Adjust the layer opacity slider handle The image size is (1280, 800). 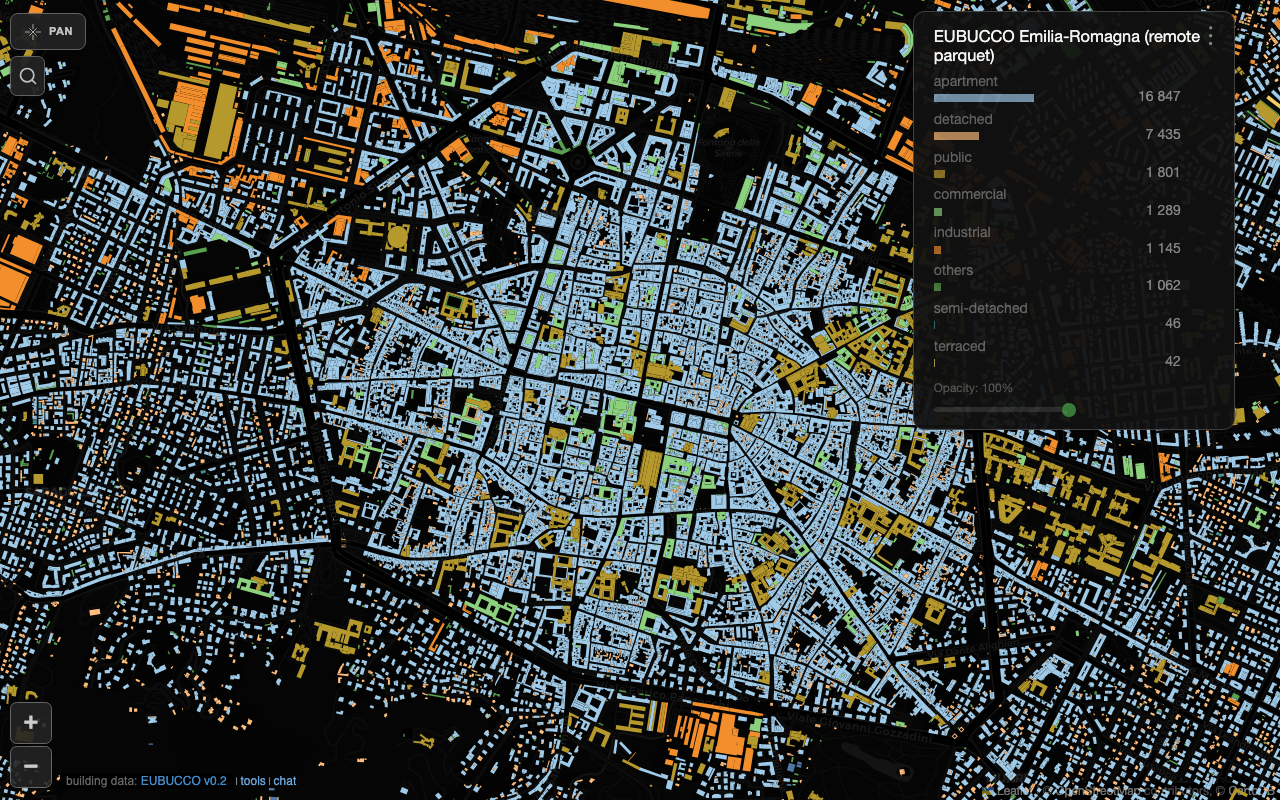click(x=1069, y=410)
